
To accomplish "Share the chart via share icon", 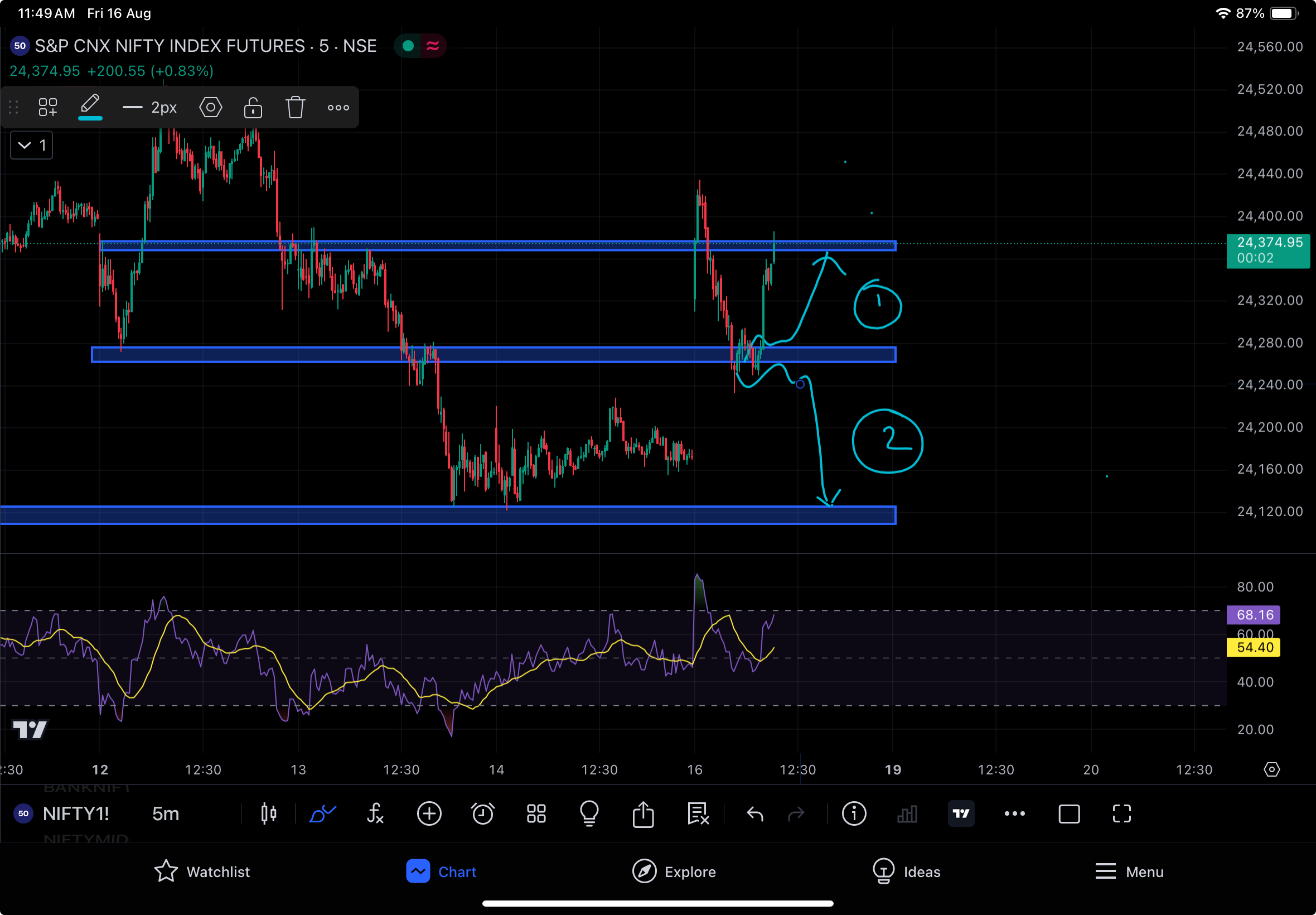I will click(643, 813).
